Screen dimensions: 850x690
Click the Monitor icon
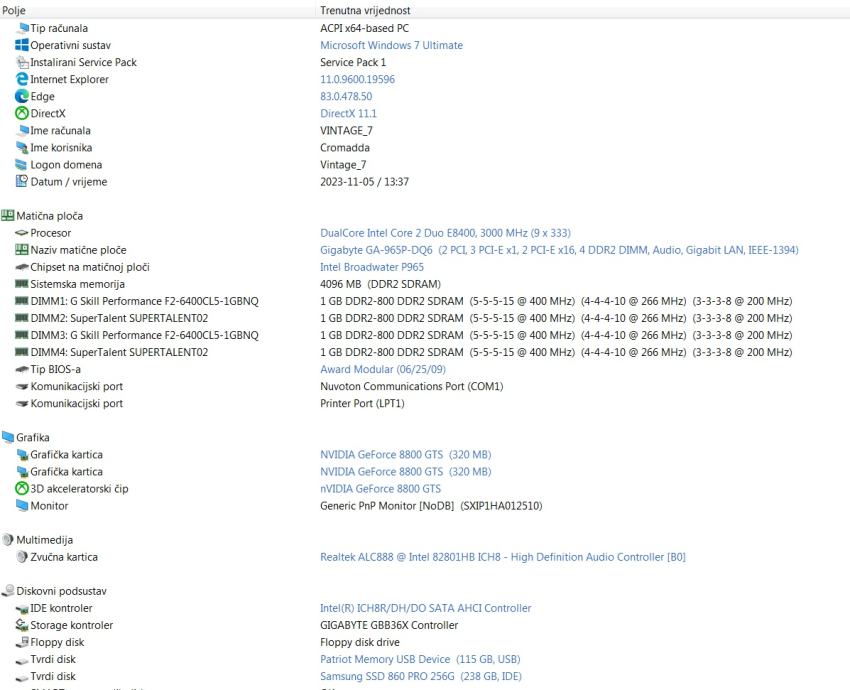[22, 506]
